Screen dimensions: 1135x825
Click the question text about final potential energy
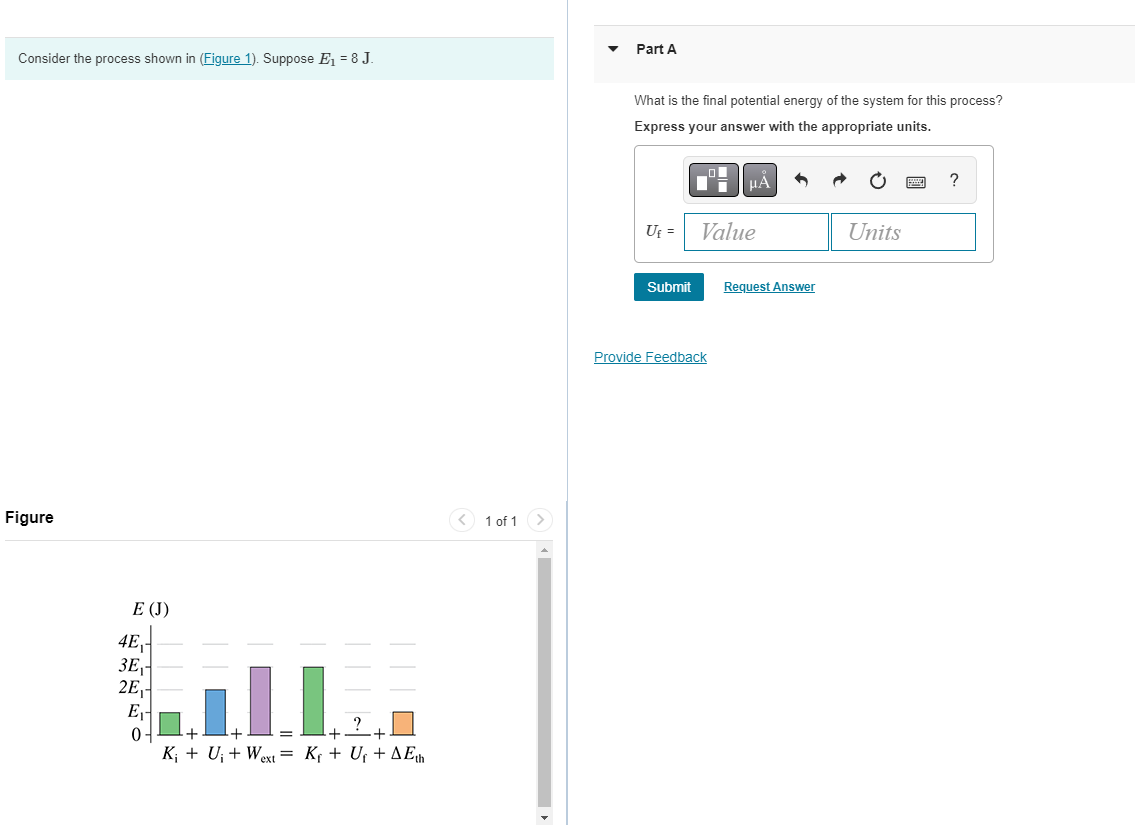819,101
